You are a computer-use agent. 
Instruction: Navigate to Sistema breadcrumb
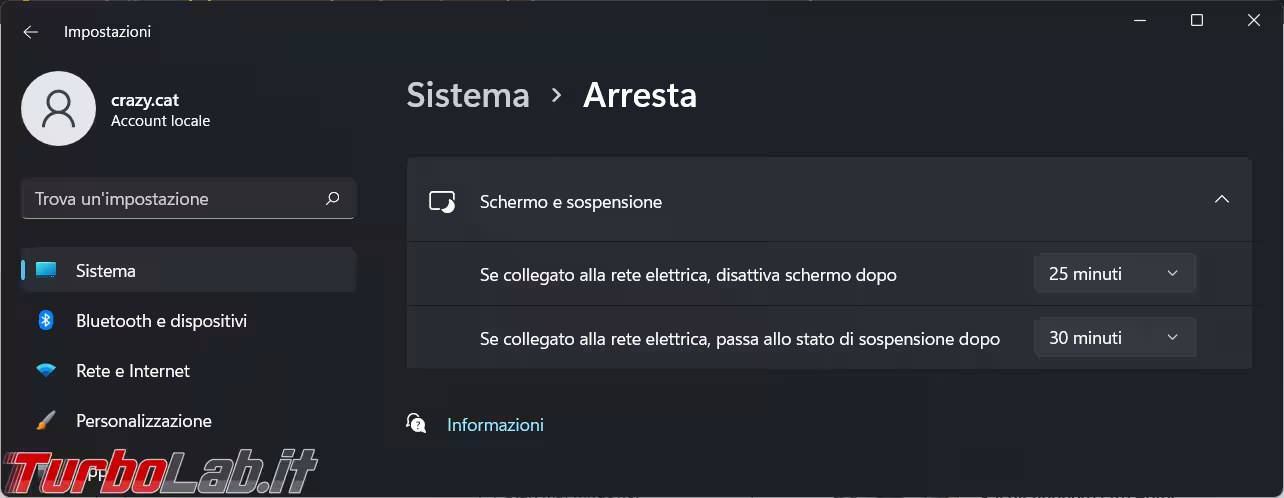pyautogui.click(x=468, y=95)
